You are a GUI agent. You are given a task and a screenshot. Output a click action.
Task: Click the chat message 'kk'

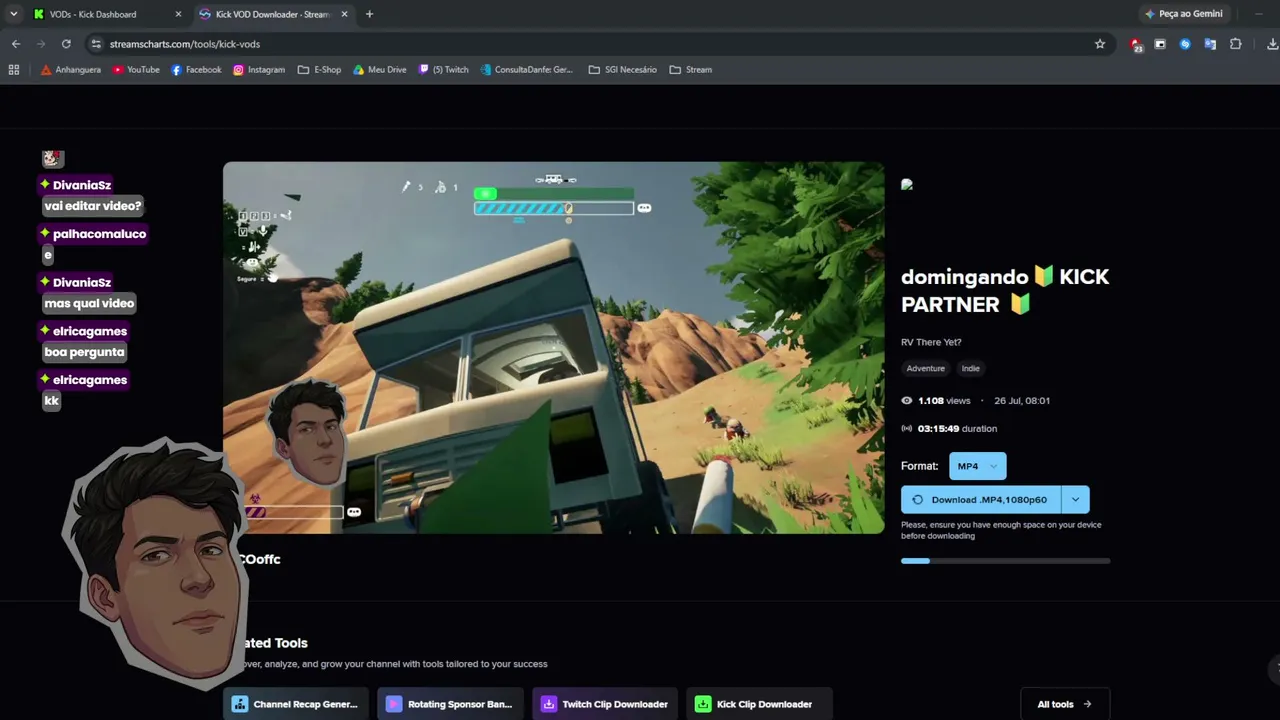51,400
